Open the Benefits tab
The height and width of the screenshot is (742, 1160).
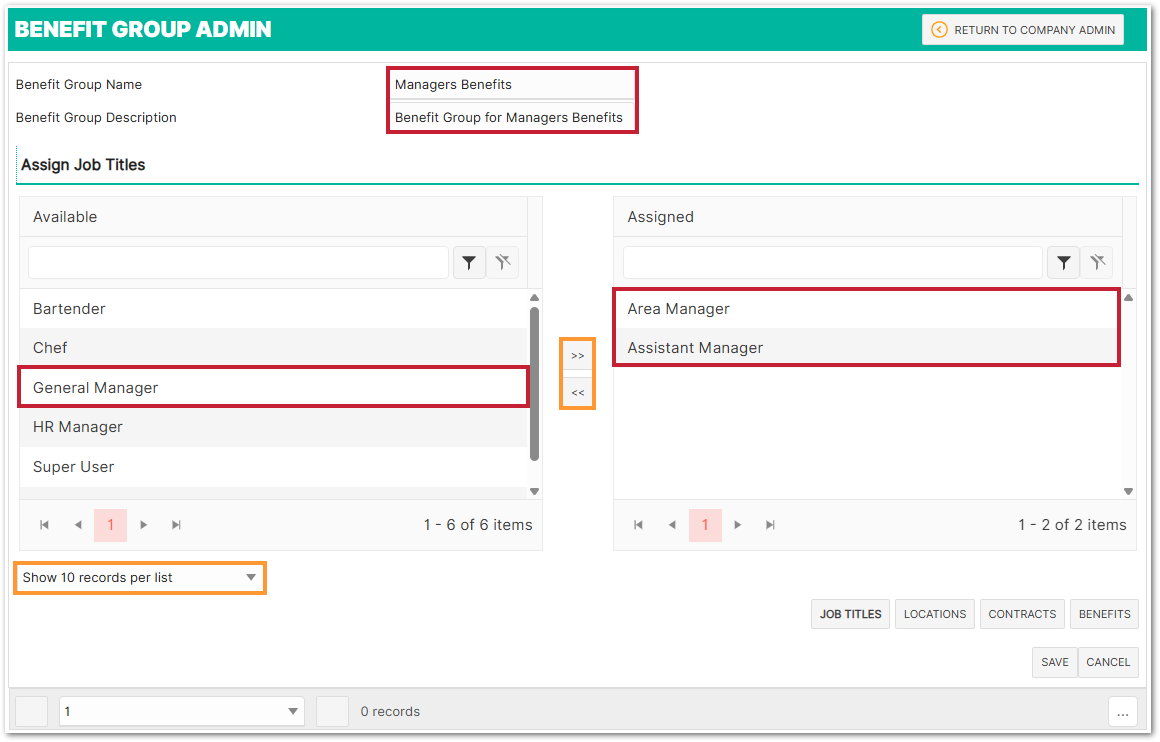(1104, 614)
